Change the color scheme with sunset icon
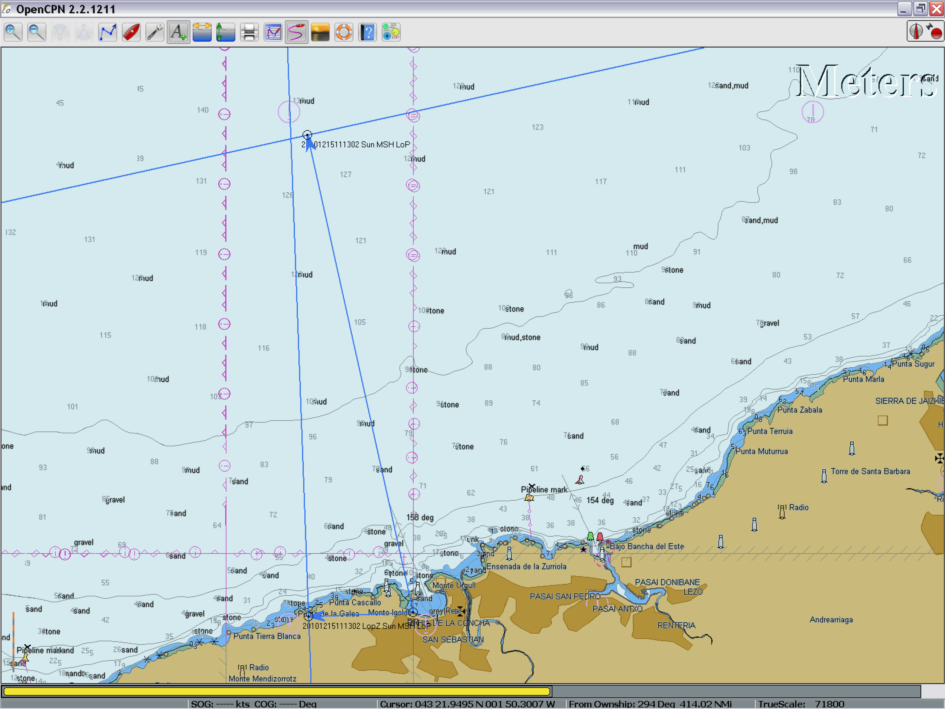 [x=320, y=32]
